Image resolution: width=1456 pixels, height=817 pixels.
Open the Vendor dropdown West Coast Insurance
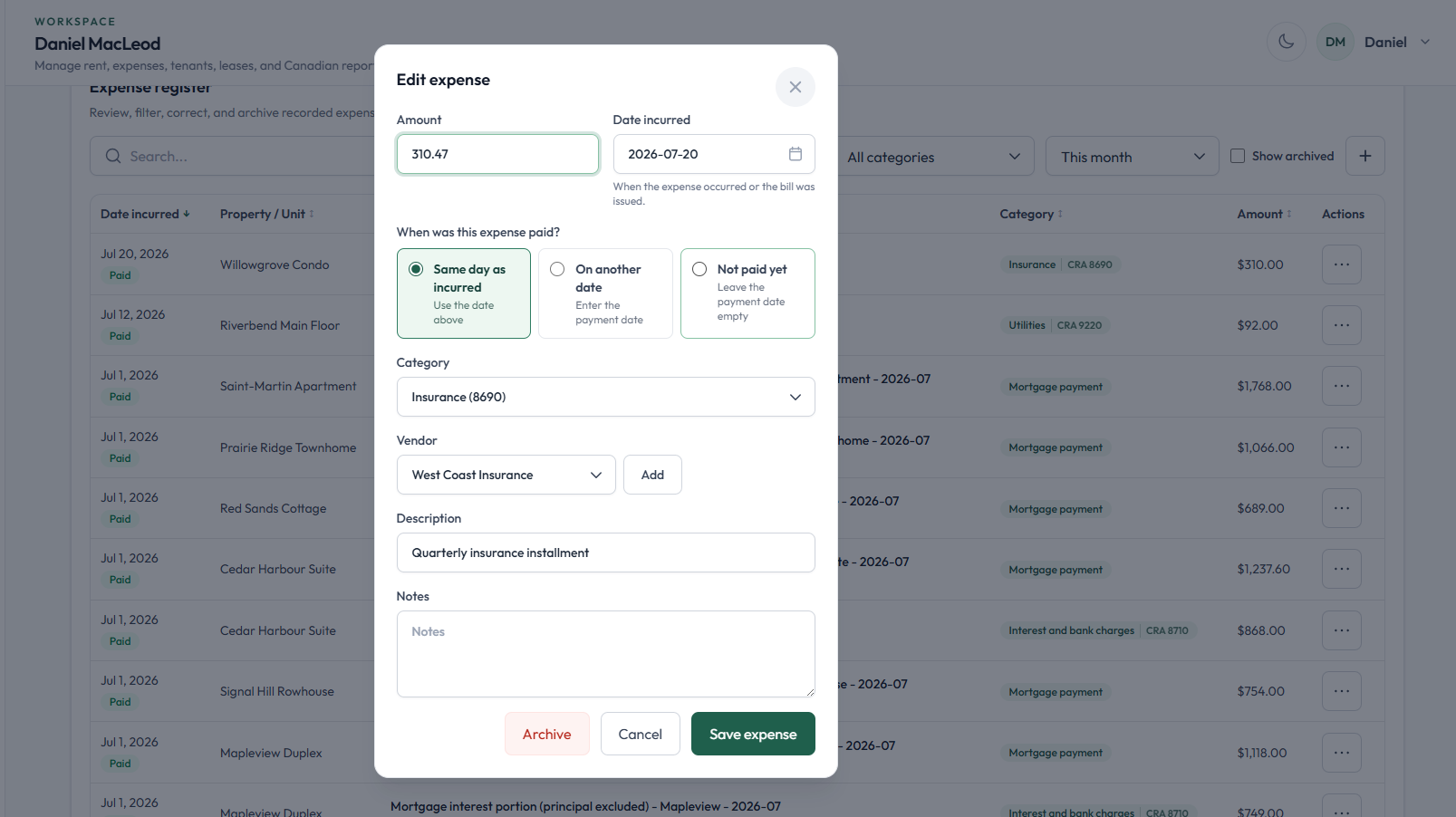tap(506, 475)
